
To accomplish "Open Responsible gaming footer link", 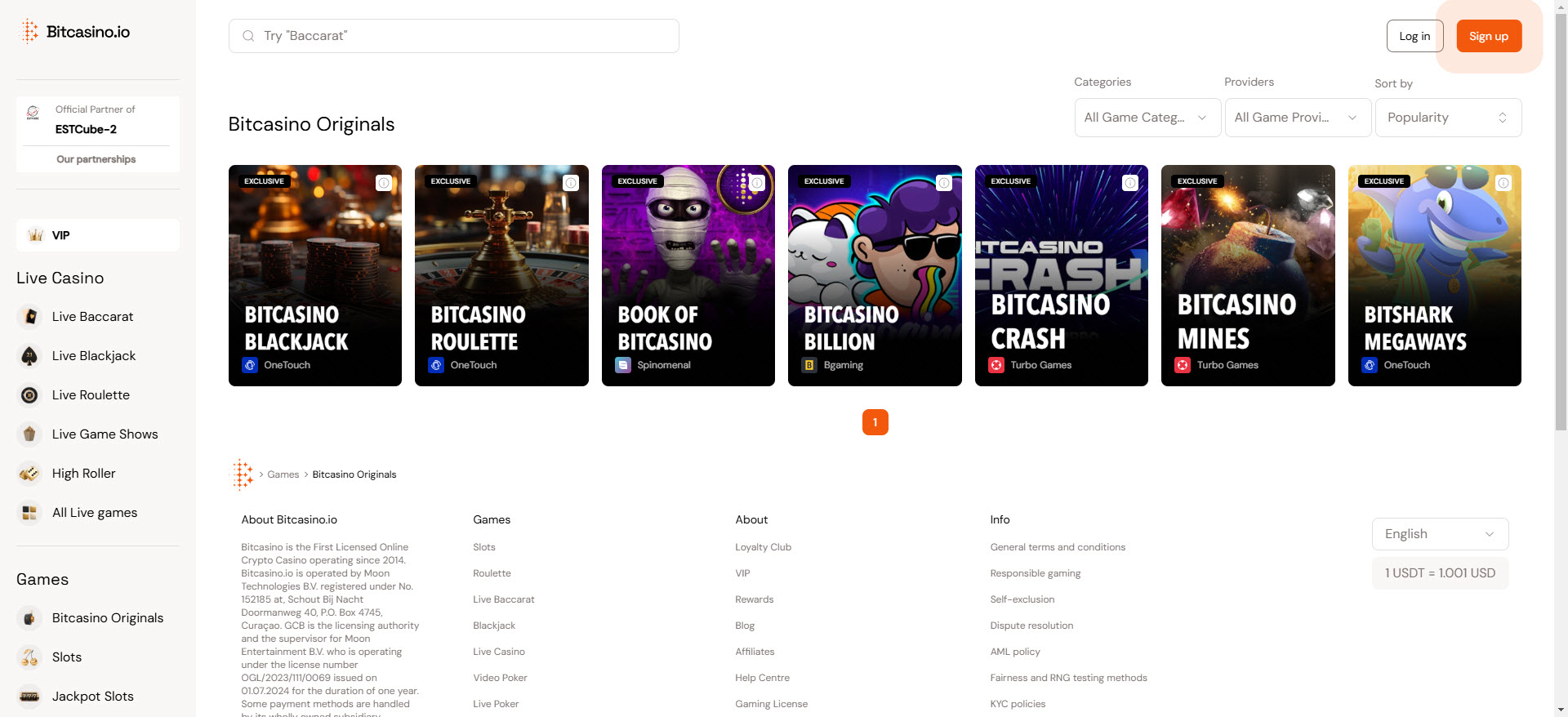I will (x=1036, y=573).
